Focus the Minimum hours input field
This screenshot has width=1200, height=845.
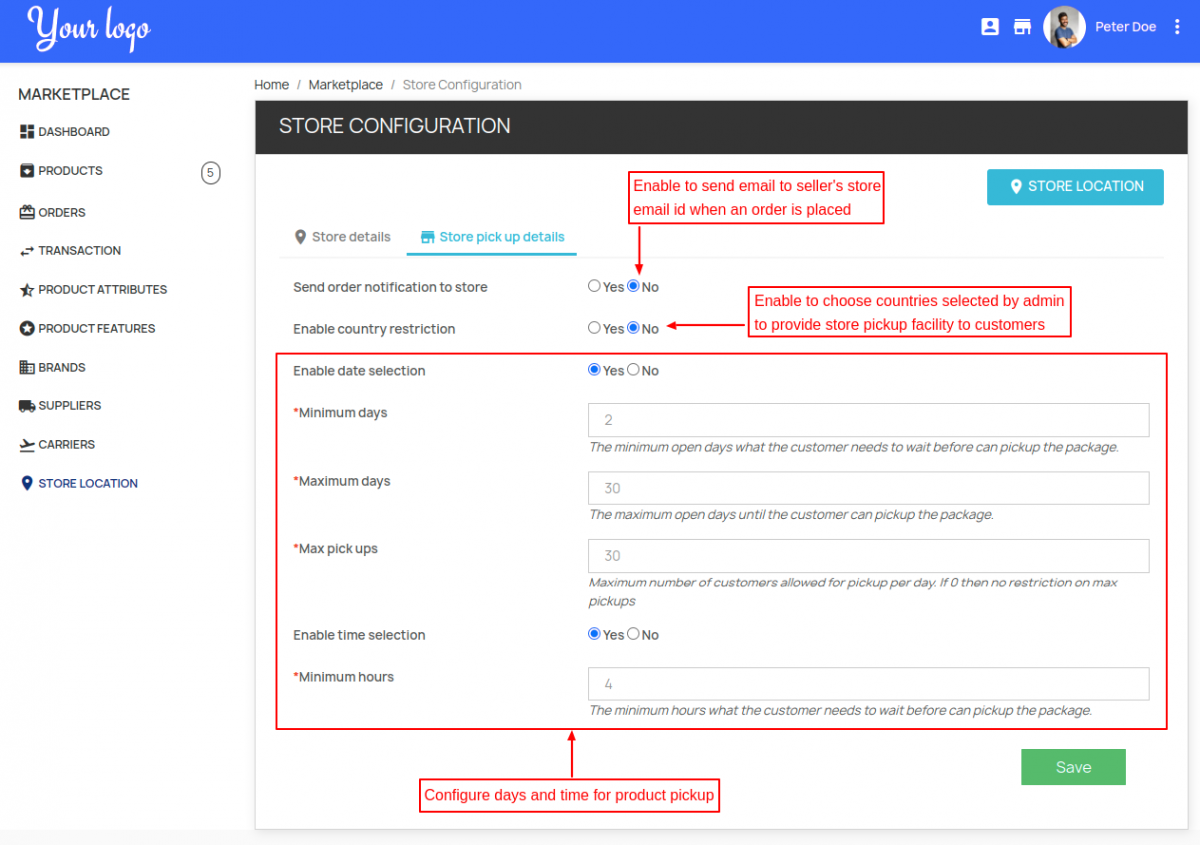(869, 684)
